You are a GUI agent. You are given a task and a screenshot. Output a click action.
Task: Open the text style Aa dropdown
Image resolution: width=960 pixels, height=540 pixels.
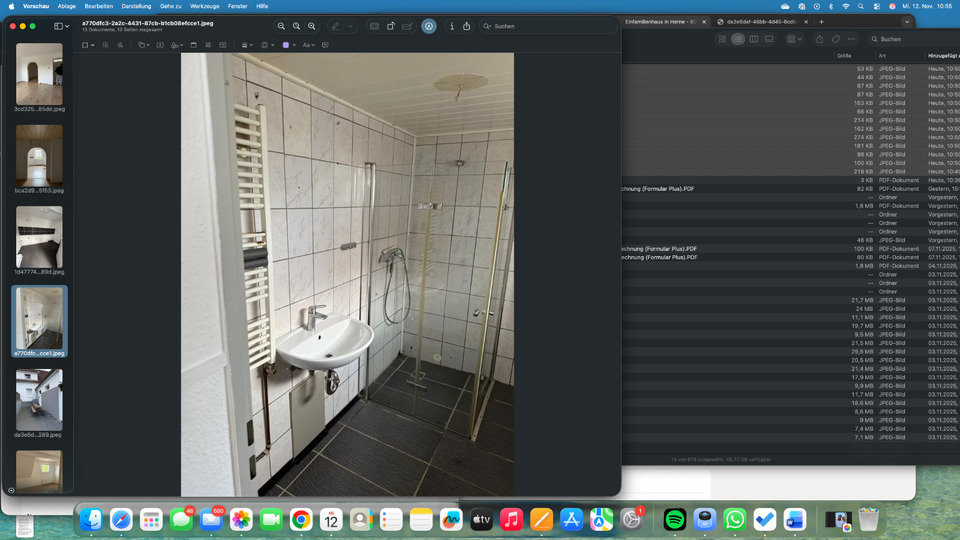[309, 45]
